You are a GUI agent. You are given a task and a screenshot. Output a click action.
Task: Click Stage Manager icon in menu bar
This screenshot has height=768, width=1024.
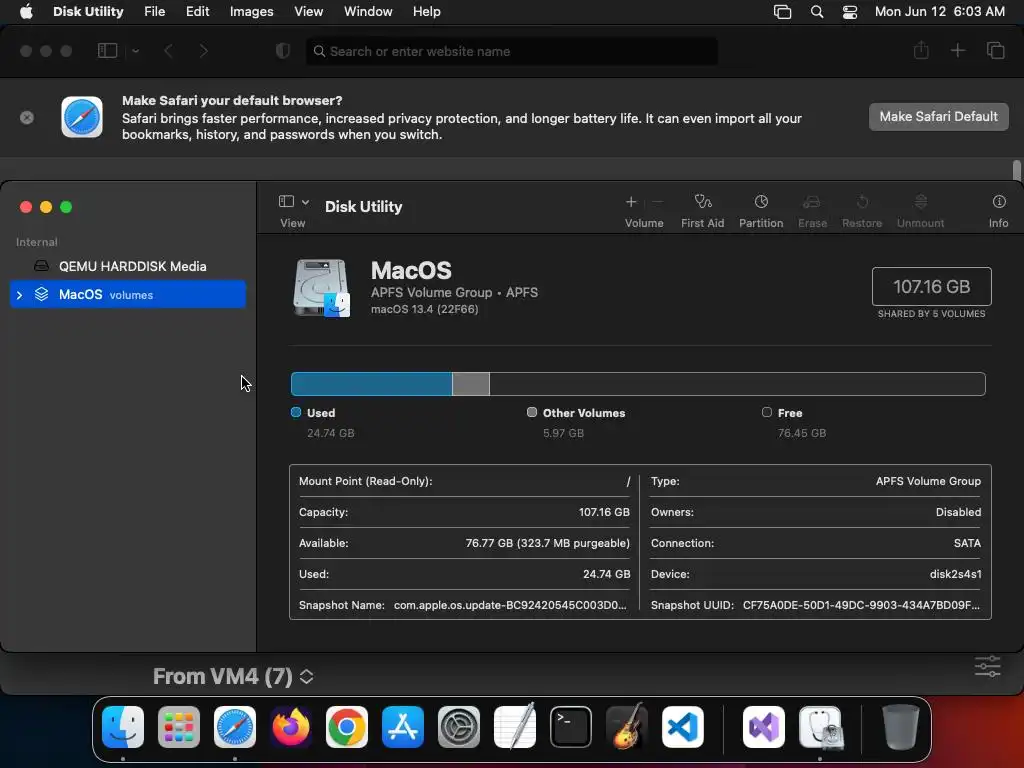(x=782, y=12)
